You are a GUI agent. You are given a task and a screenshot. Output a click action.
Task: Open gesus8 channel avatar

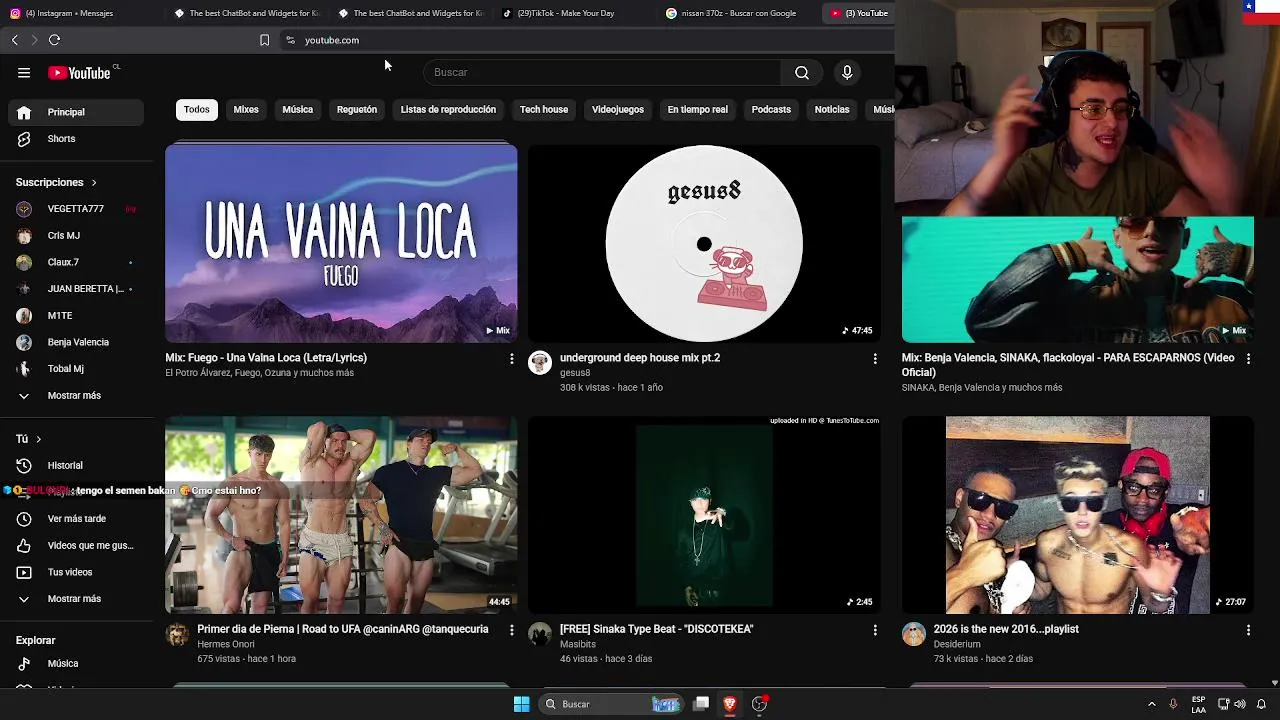pos(540,363)
